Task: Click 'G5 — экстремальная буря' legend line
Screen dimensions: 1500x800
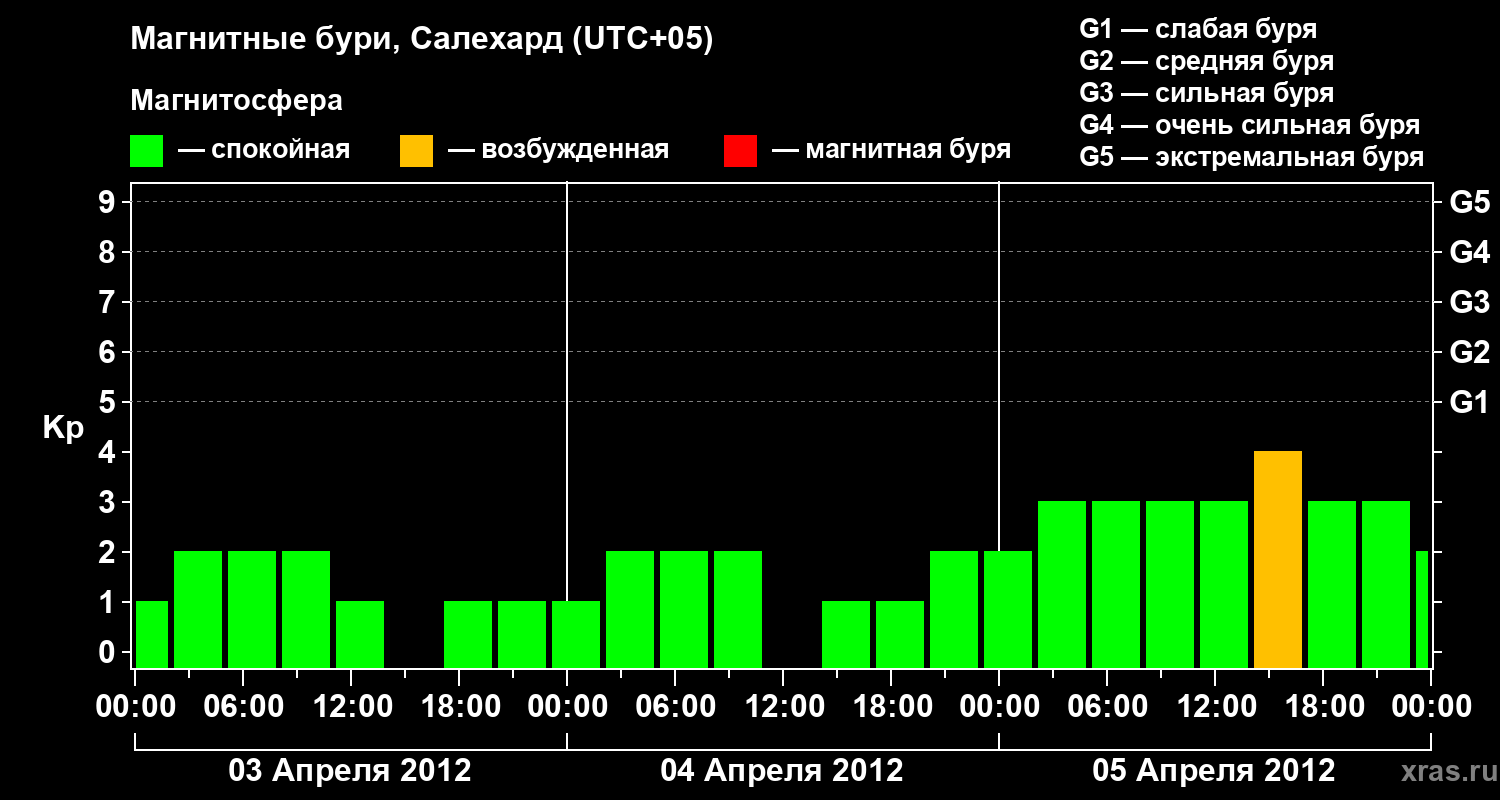Action: click(x=1251, y=157)
